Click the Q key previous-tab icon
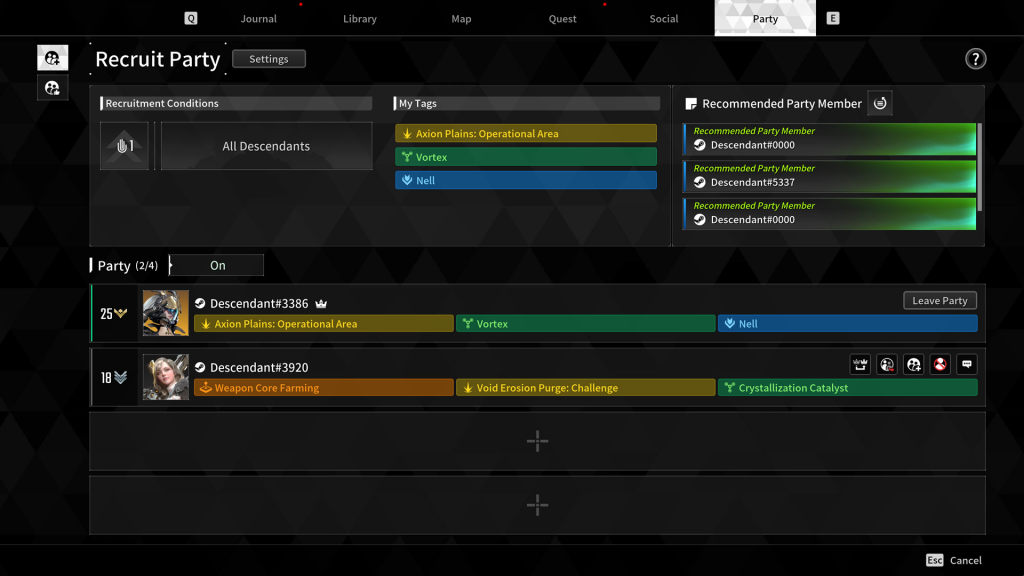This screenshot has width=1024, height=576. (x=191, y=18)
